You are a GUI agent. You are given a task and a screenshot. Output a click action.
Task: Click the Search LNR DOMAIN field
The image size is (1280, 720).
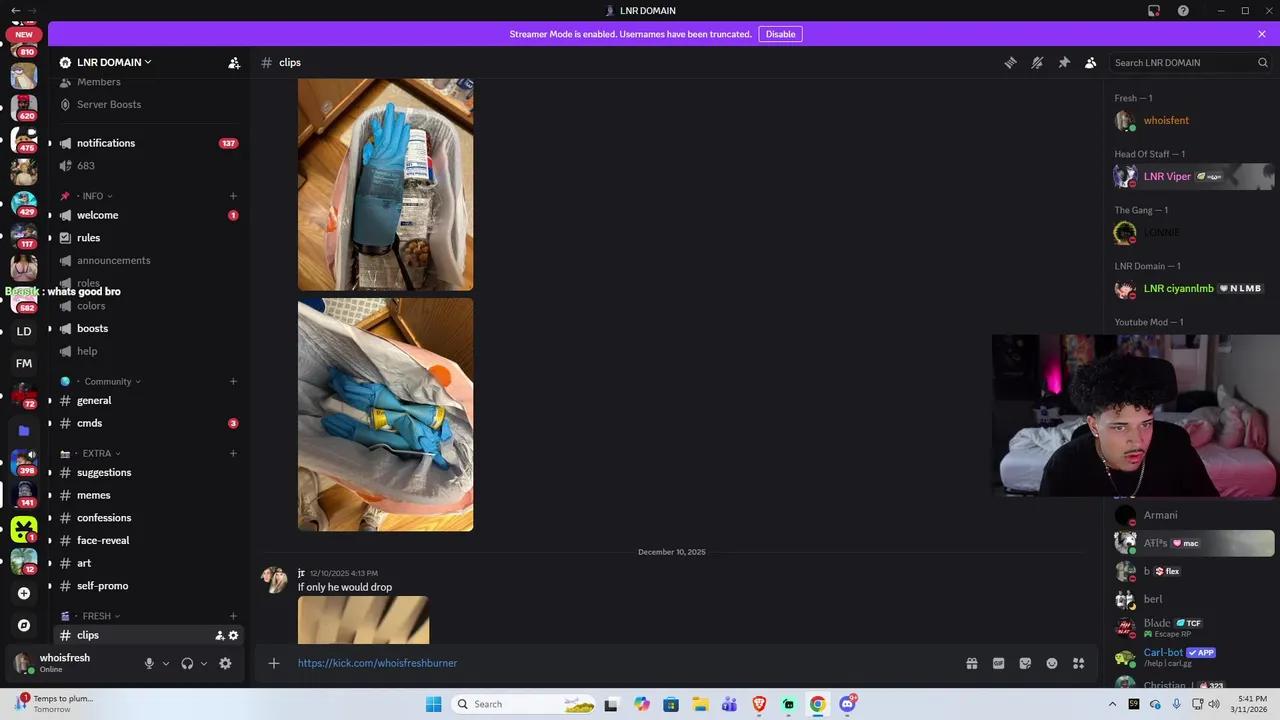(1185, 62)
